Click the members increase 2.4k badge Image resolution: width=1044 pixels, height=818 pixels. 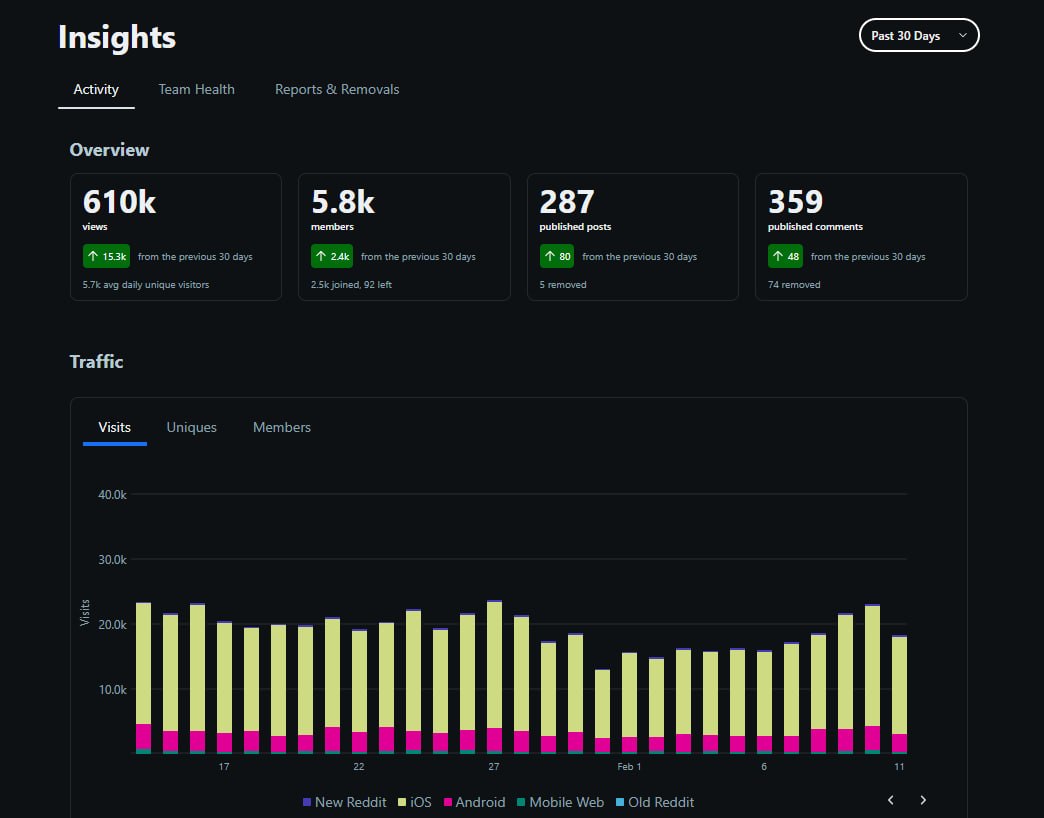pyautogui.click(x=334, y=257)
